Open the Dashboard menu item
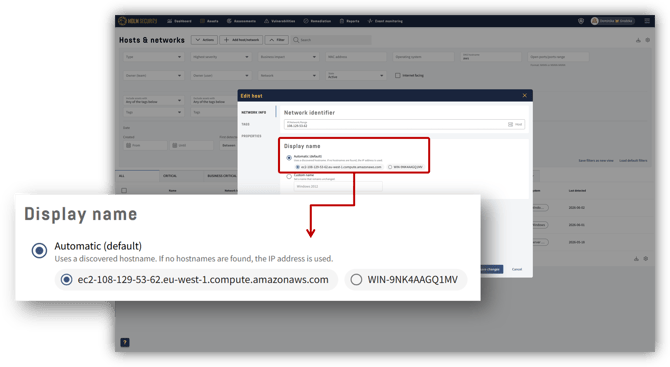 click(x=179, y=21)
